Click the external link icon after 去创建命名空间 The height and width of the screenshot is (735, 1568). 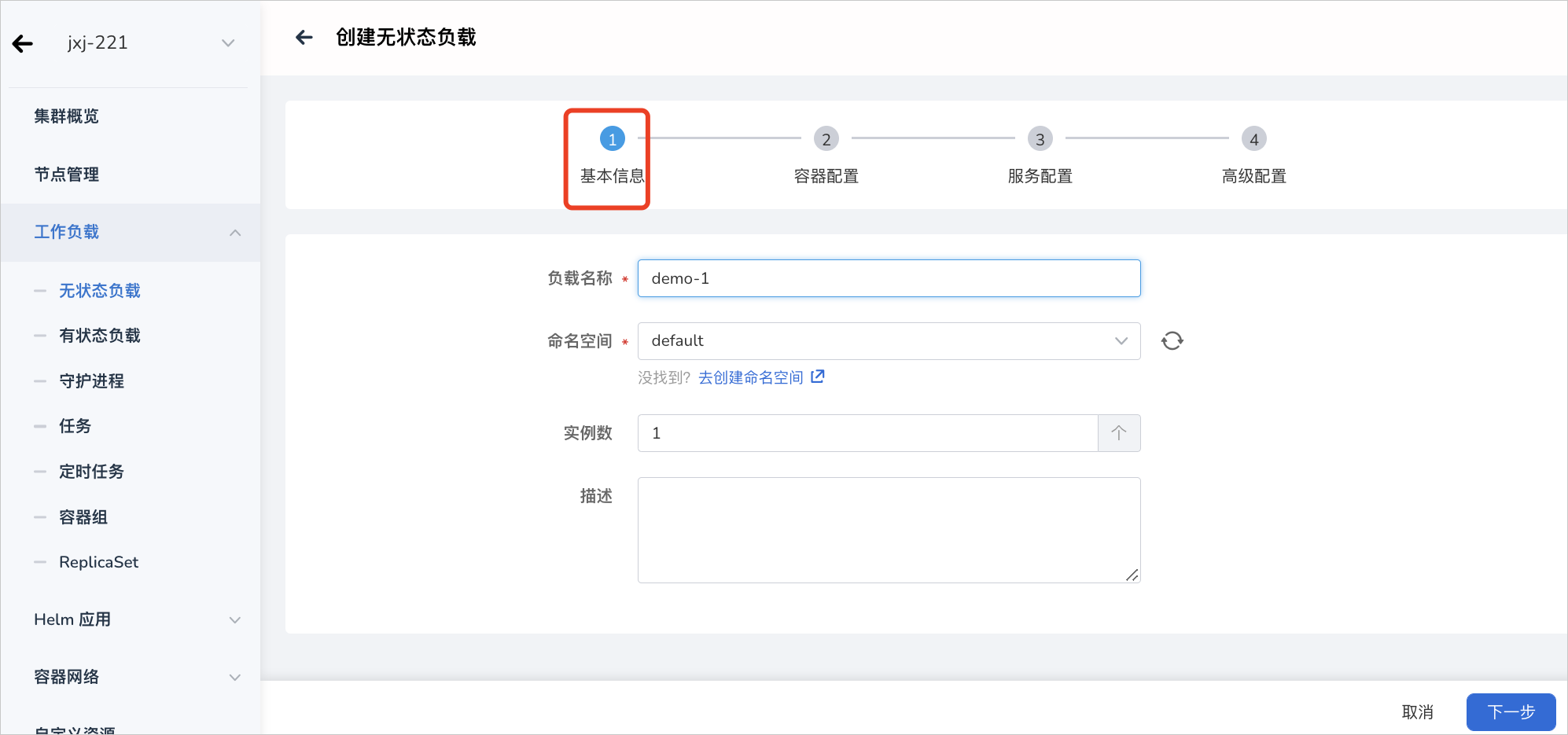pyautogui.click(x=818, y=377)
